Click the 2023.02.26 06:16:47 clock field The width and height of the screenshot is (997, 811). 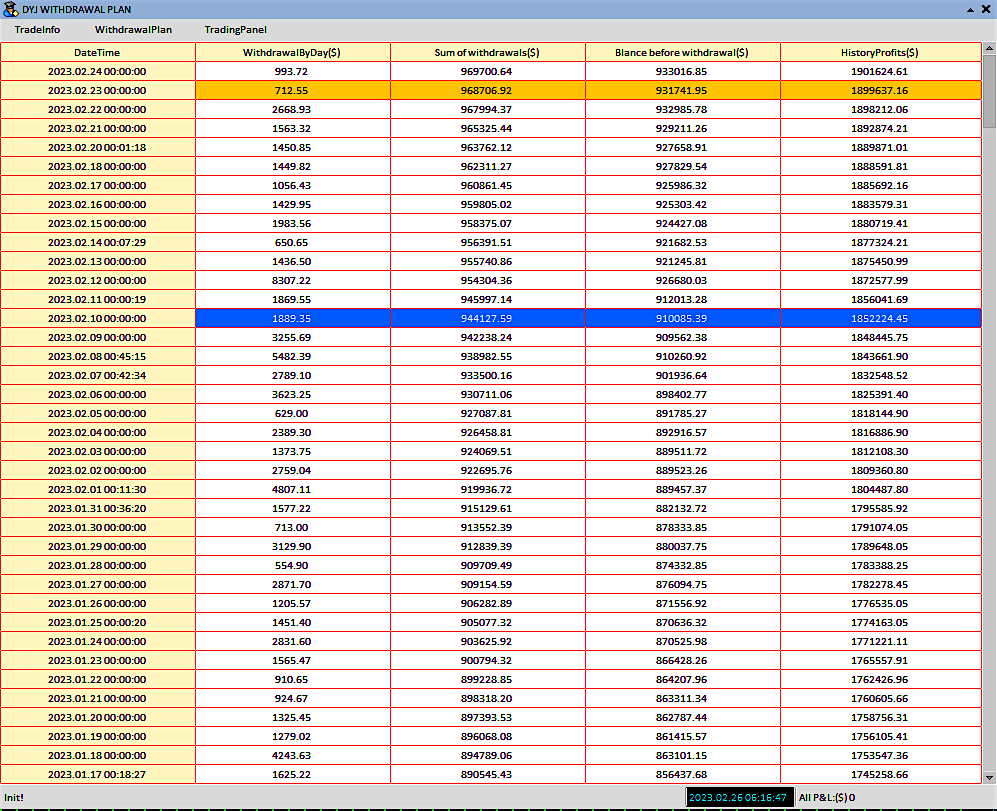click(x=738, y=797)
